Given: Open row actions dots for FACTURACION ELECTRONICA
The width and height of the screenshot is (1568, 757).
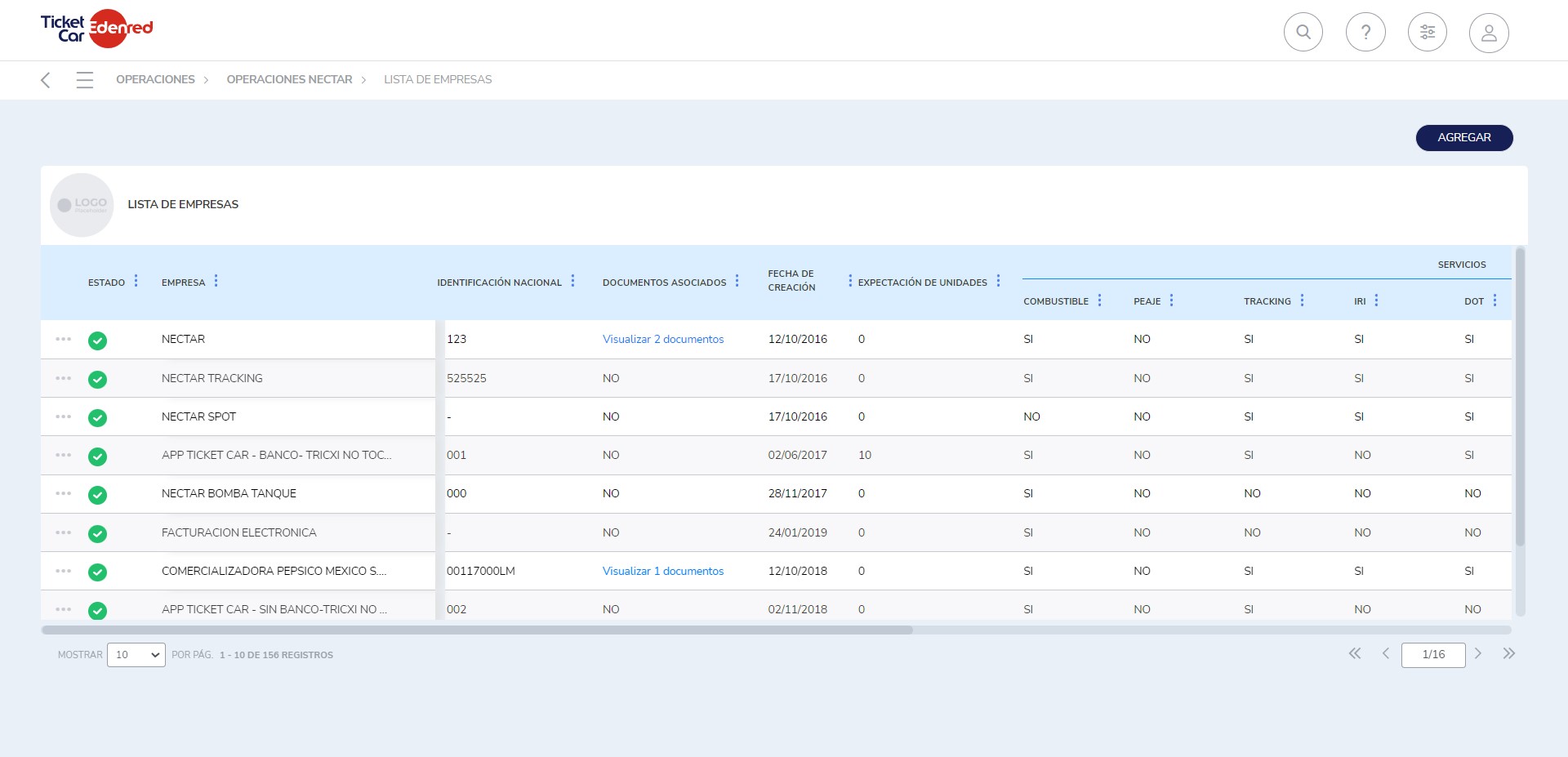Looking at the screenshot, I should tap(64, 532).
